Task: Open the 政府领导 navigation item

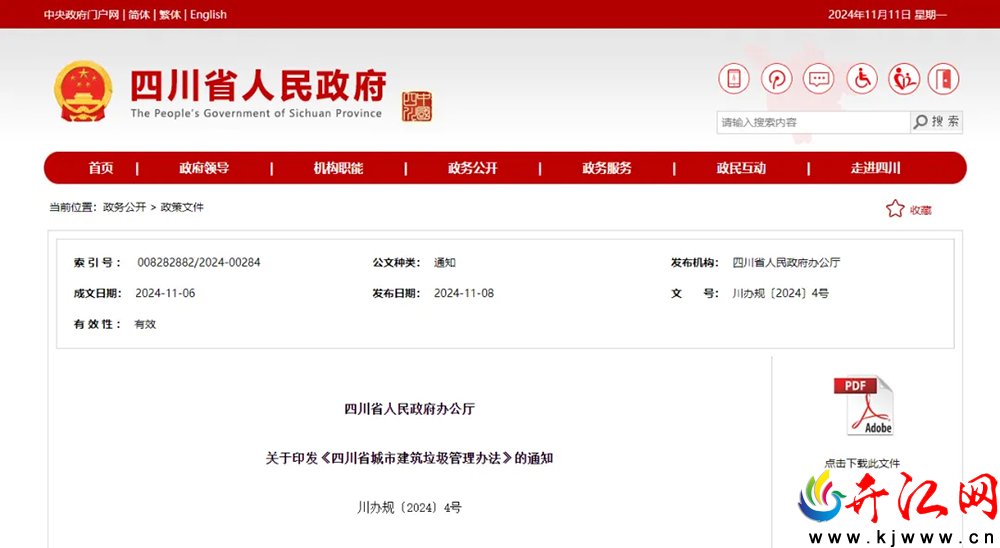Action: tap(204, 168)
